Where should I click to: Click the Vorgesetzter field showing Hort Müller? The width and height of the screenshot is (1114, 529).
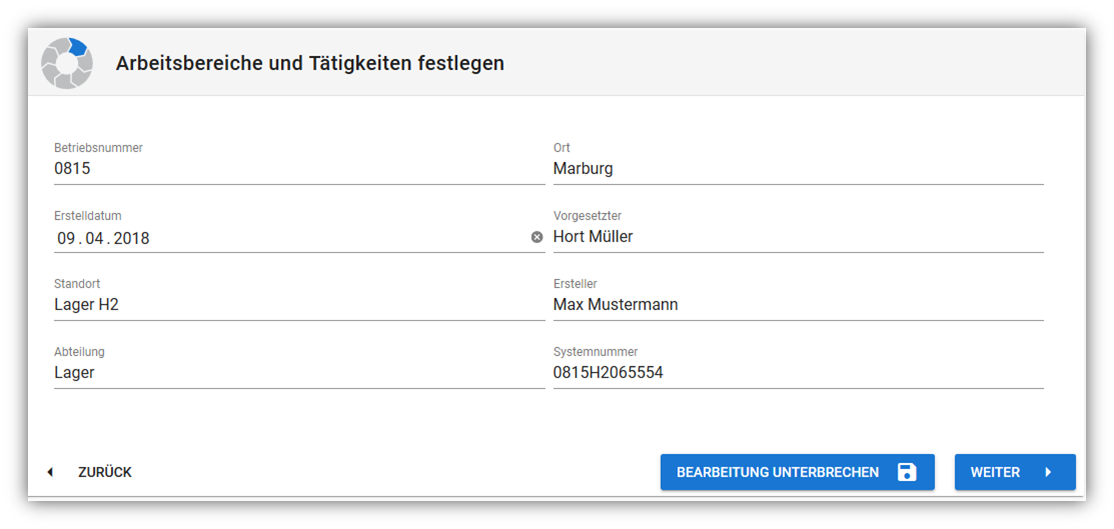[x=797, y=237]
